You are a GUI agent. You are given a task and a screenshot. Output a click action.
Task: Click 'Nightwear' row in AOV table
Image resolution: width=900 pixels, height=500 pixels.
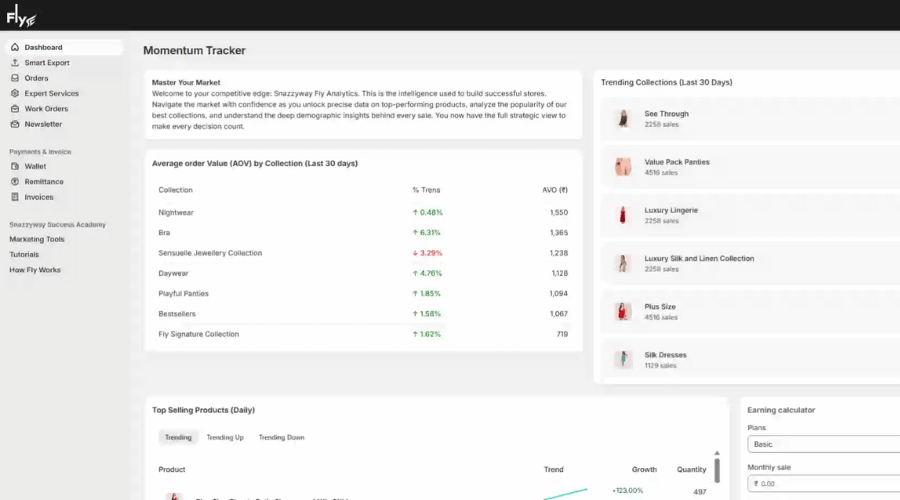363,212
